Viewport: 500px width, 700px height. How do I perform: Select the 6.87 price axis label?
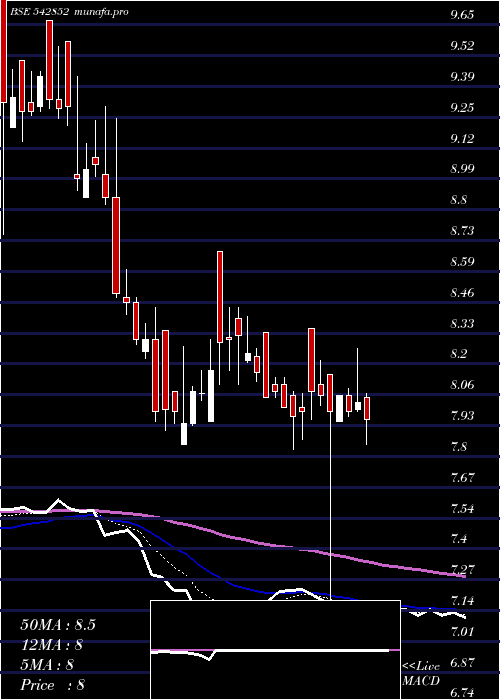pos(462,662)
